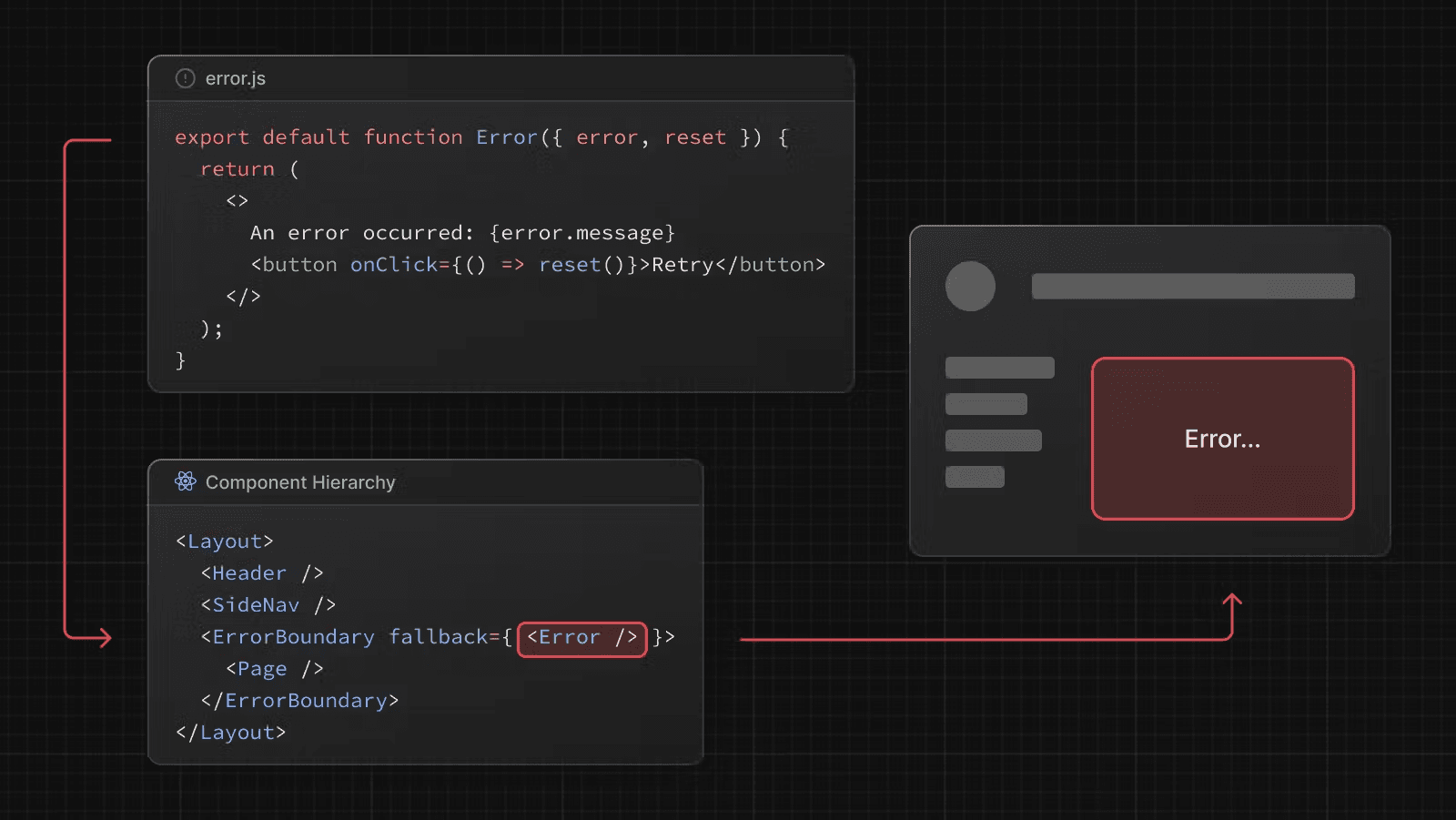Viewport: 1456px width, 820px height.
Task: Toggle the red Error... box in the preview
Action: click(x=1222, y=439)
